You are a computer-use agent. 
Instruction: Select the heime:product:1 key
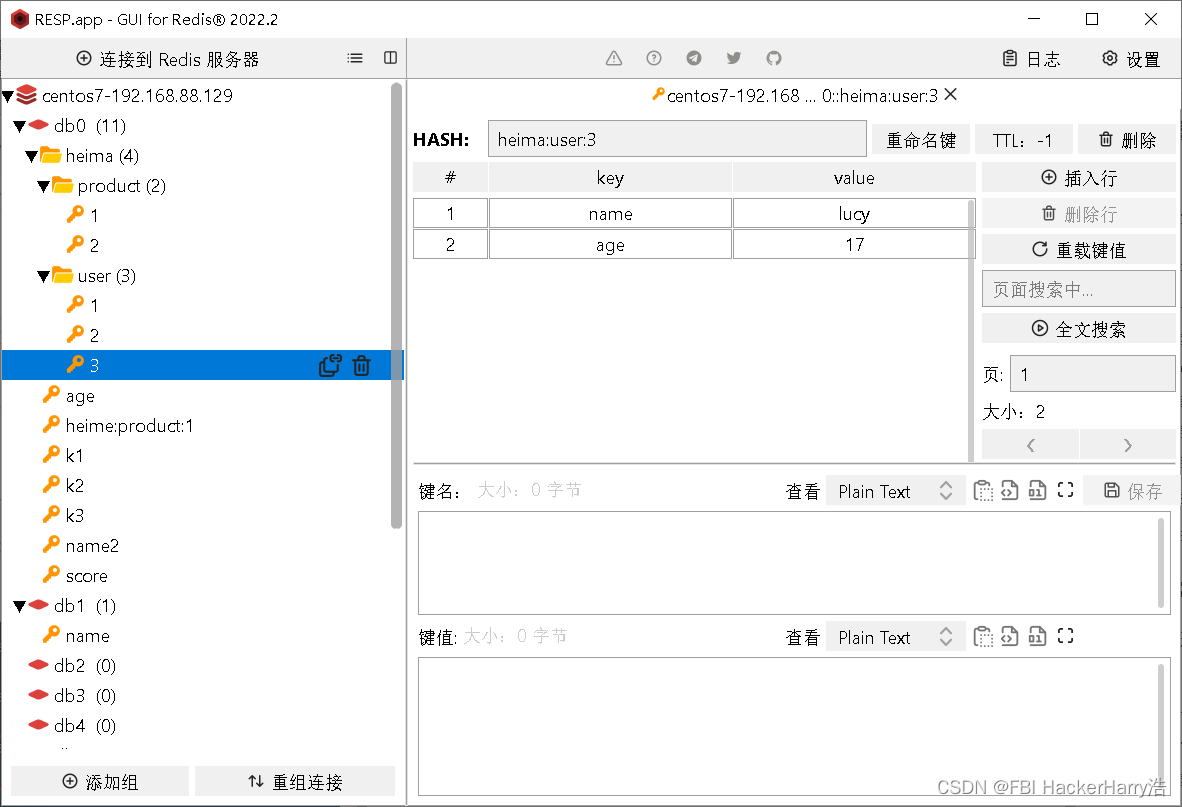click(x=129, y=426)
